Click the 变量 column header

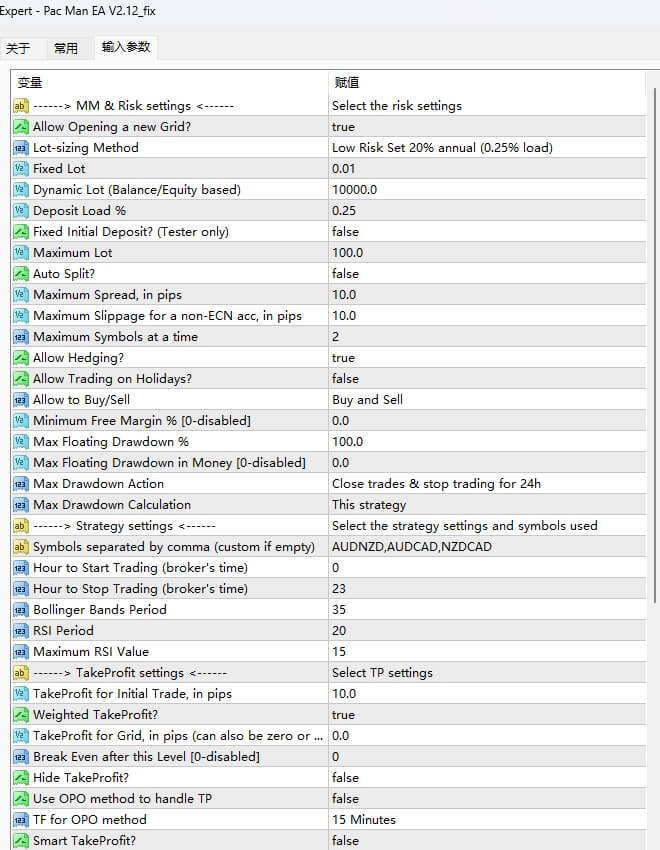[x=30, y=82]
